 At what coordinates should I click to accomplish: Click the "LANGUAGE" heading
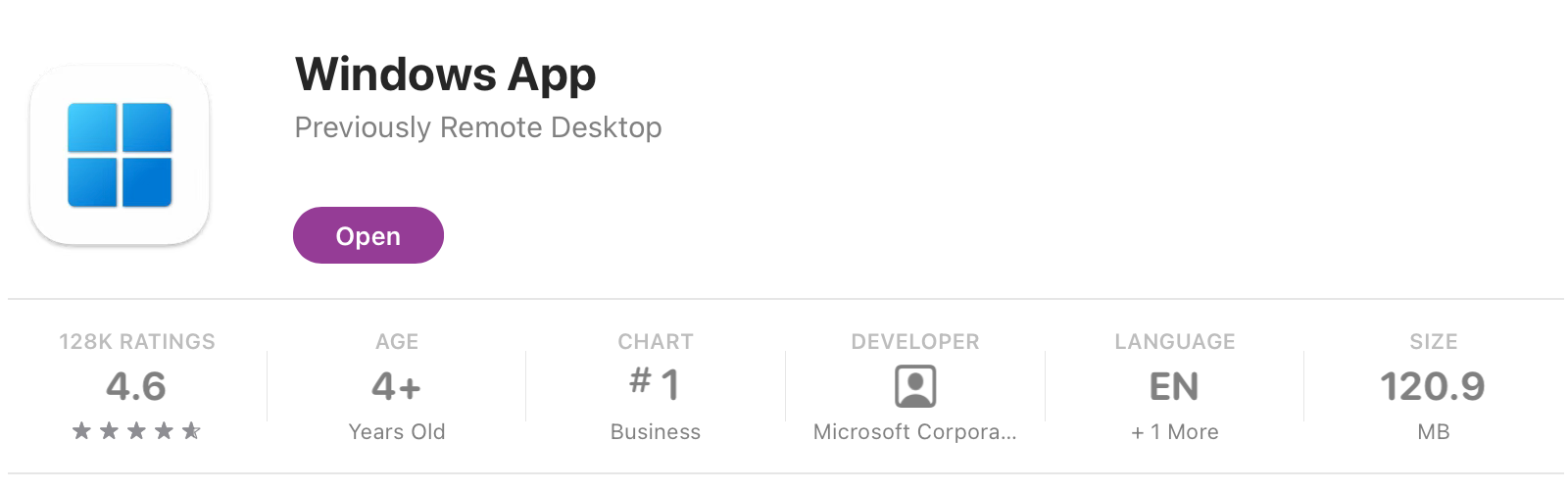tap(1175, 342)
